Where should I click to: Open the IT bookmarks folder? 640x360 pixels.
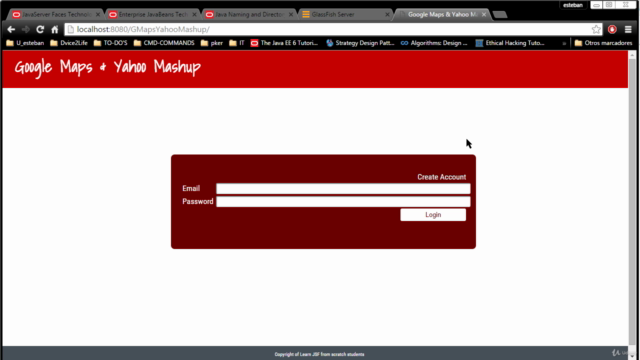click(237, 43)
